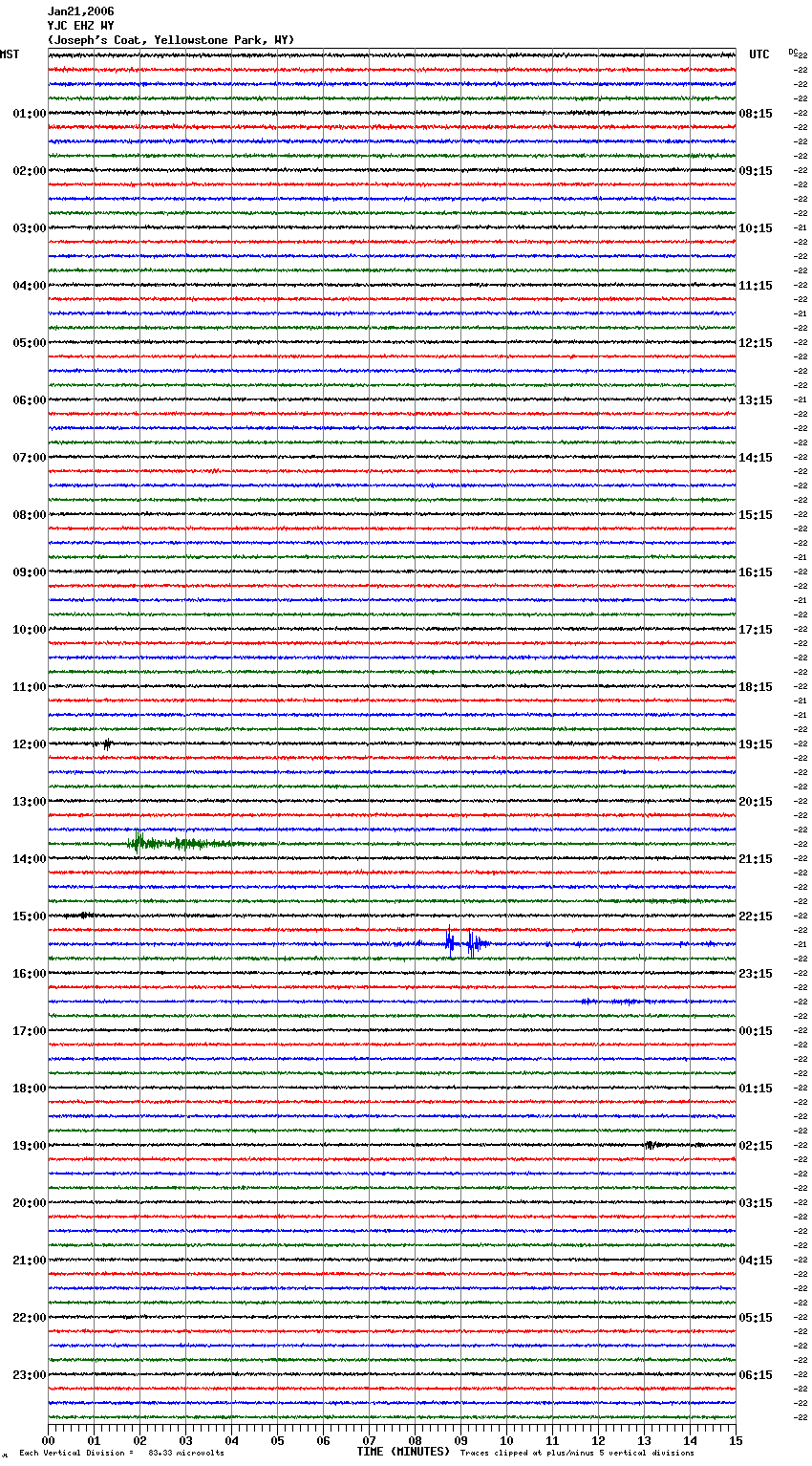
Task: Click the "MST" axis header
Action: [10, 54]
